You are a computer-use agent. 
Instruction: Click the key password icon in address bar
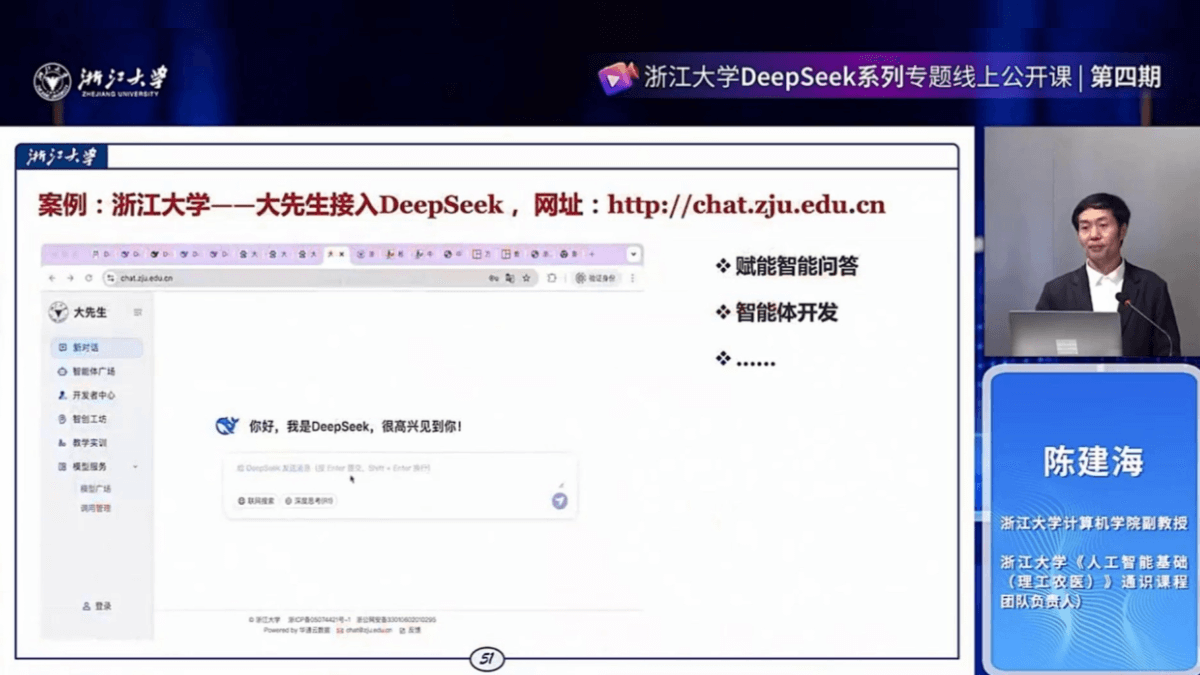click(494, 278)
